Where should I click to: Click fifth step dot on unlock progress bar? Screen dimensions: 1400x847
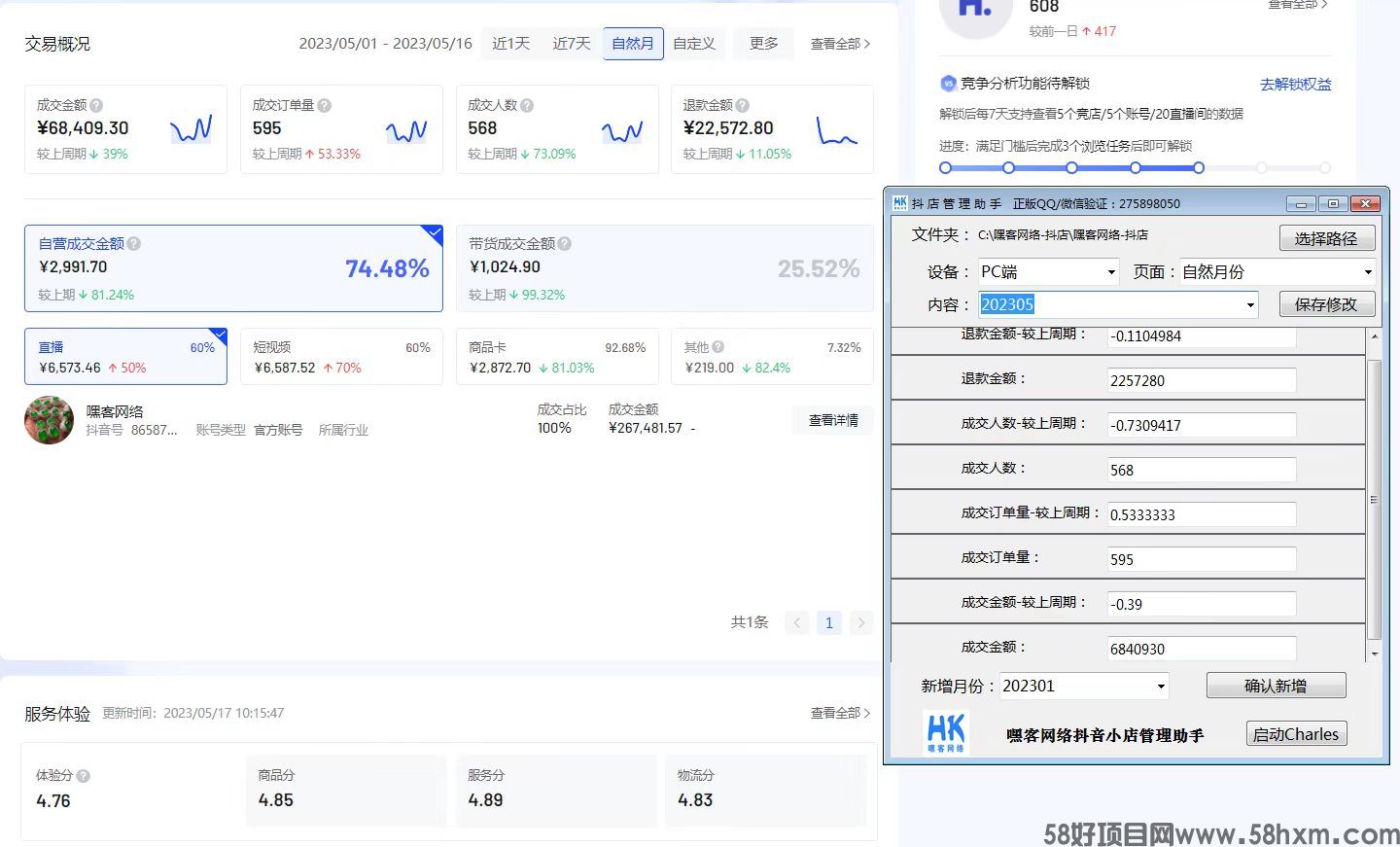pos(1199,168)
